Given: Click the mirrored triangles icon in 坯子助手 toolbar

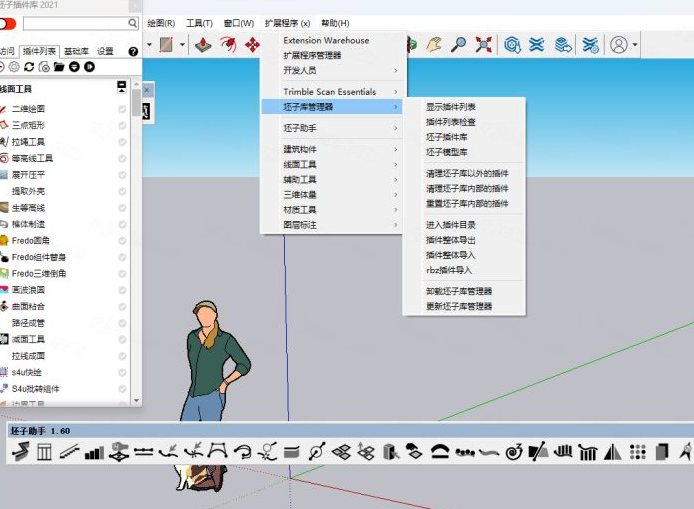Looking at the screenshot, I should tap(613, 452).
